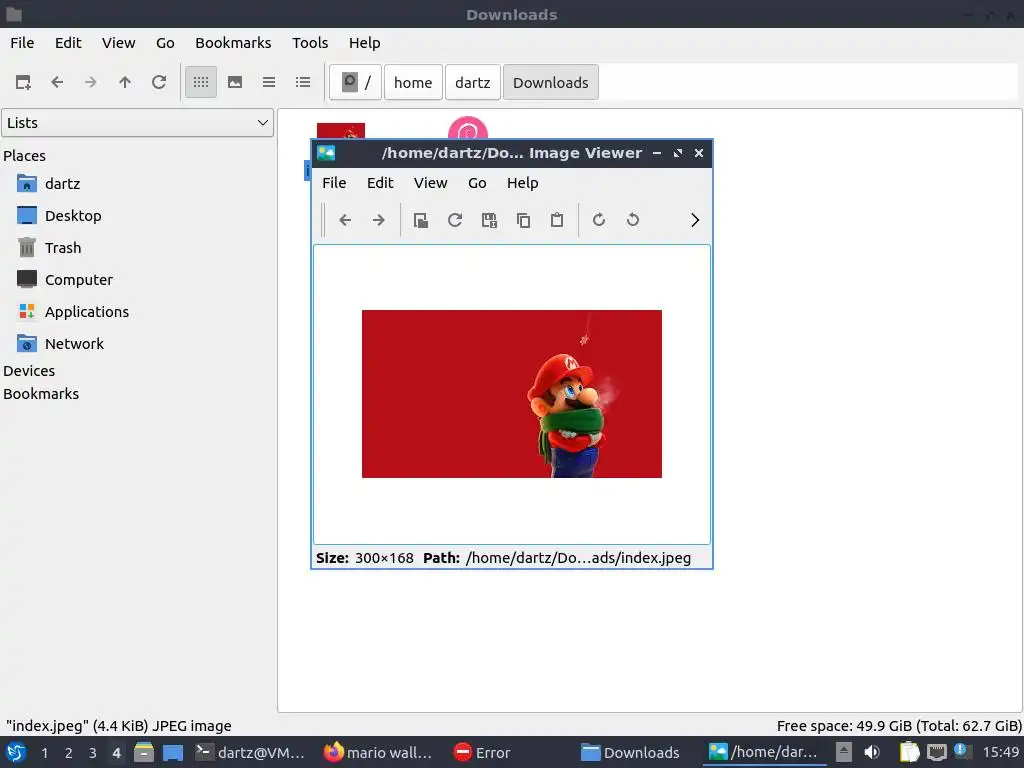Image resolution: width=1024 pixels, height=768 pixels.
Task: Switch to workspace 1
Action: coord(44,753)
